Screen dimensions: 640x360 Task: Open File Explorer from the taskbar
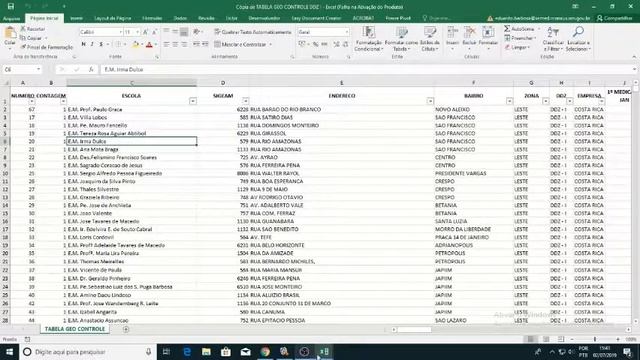[206, 351]
